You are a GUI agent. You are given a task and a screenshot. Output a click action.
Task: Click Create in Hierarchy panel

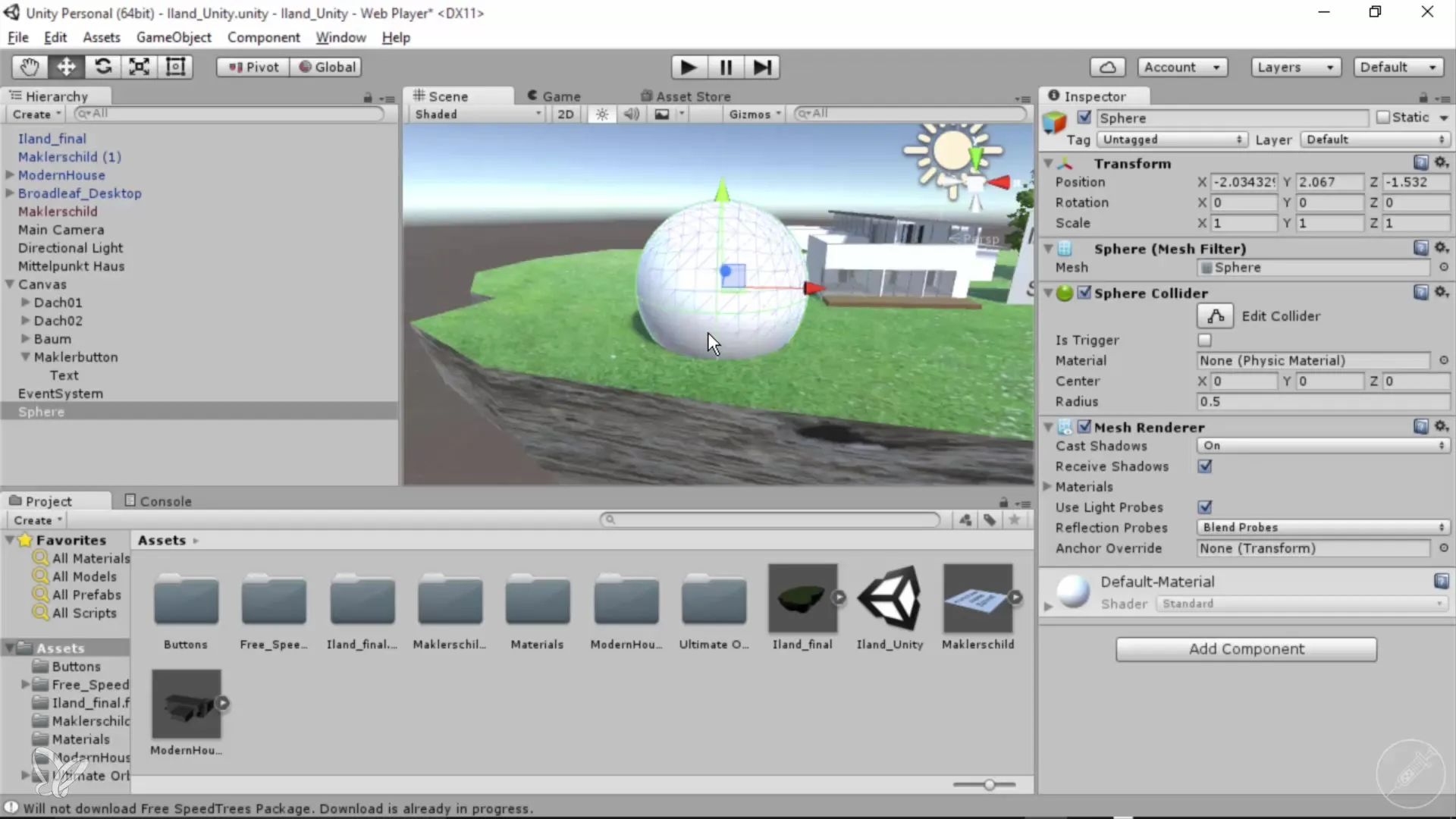tap(36, 114)
